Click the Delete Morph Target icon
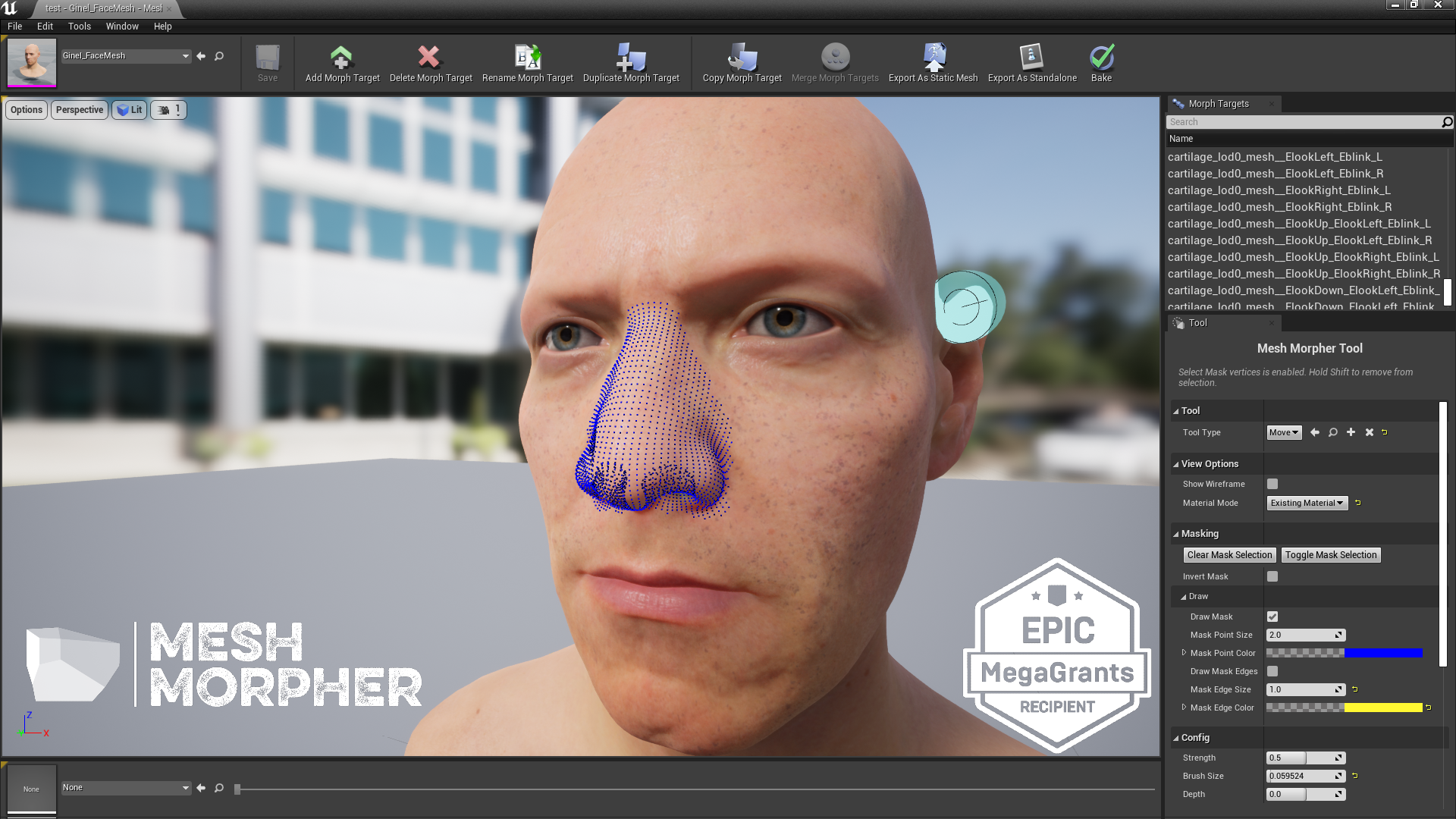 click(x=429, y=58)
